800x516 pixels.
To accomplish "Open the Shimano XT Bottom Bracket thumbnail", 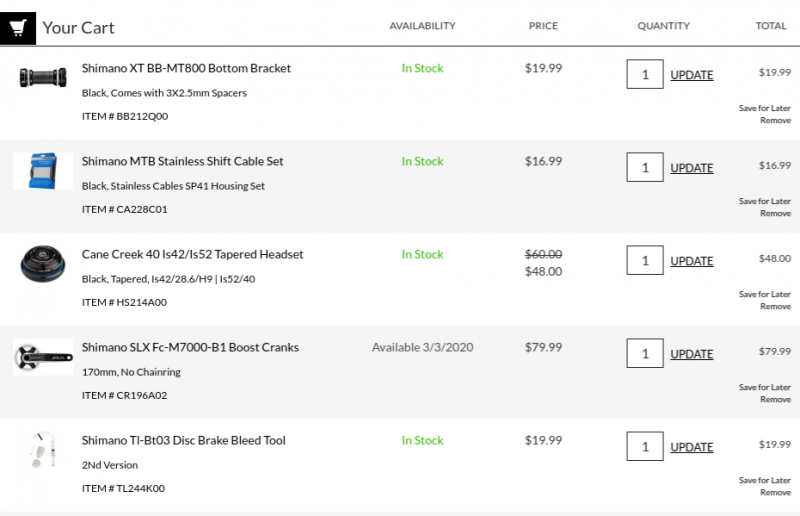I will tap(42, 77).
